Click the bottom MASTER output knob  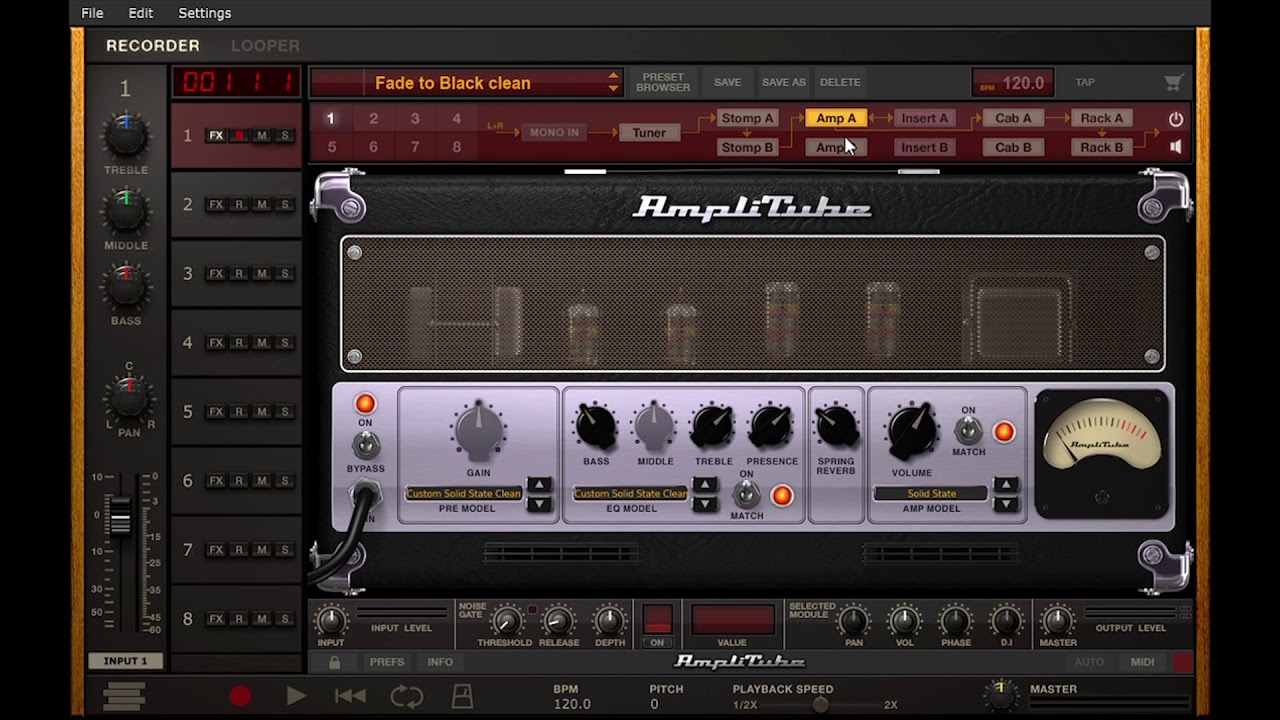pyautogui.click(x=1058, y=621)
